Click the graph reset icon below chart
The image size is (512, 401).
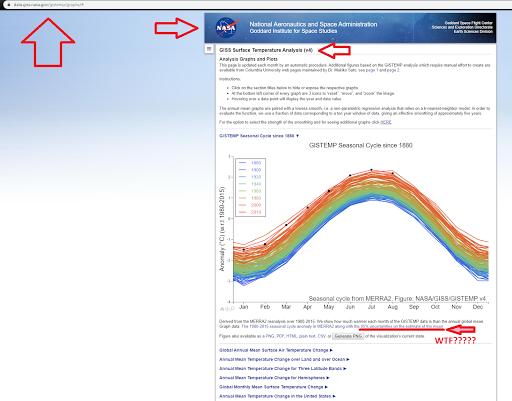pos(222,309)
